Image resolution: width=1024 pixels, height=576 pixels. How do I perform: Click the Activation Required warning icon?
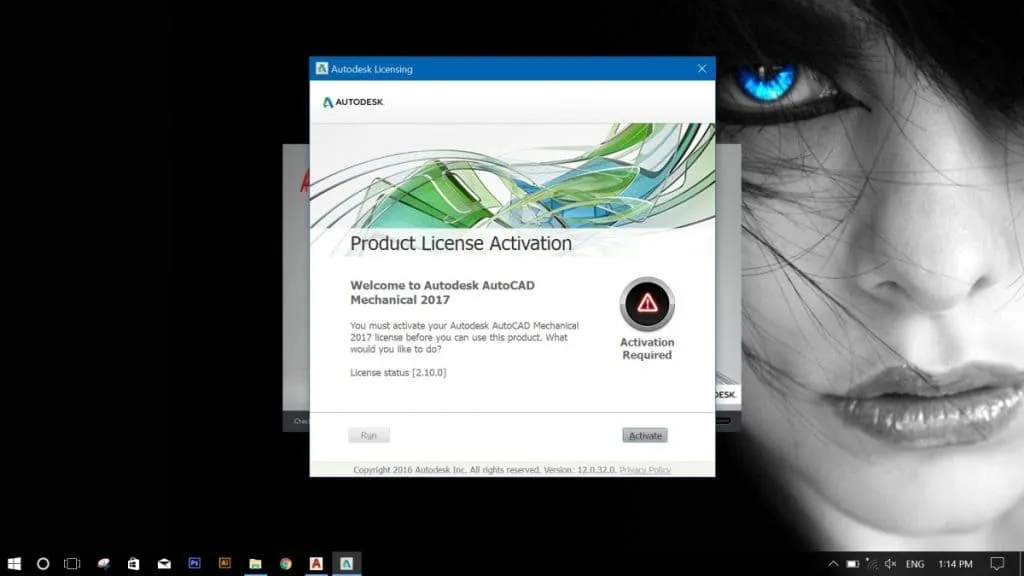pos(647,304)
